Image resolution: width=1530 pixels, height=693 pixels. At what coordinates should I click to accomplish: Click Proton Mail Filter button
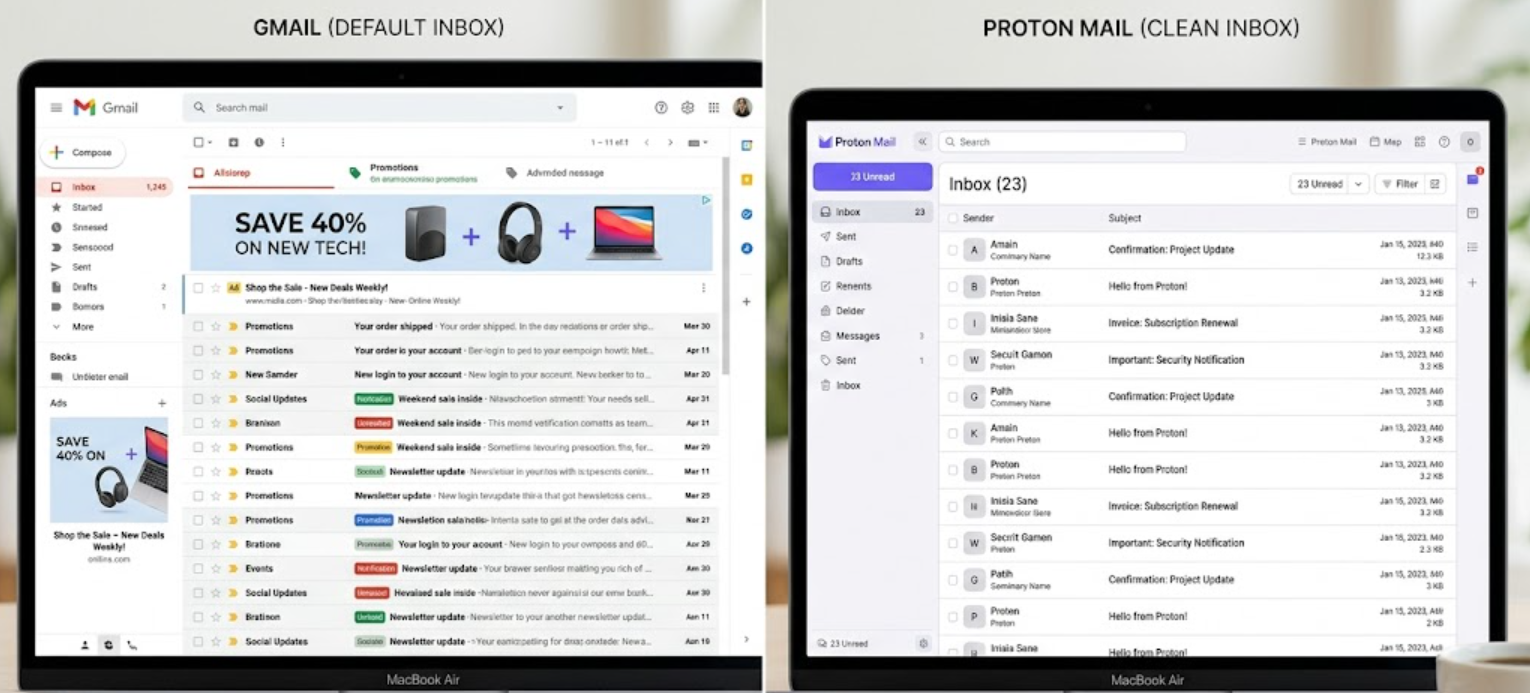(1399, 184)
